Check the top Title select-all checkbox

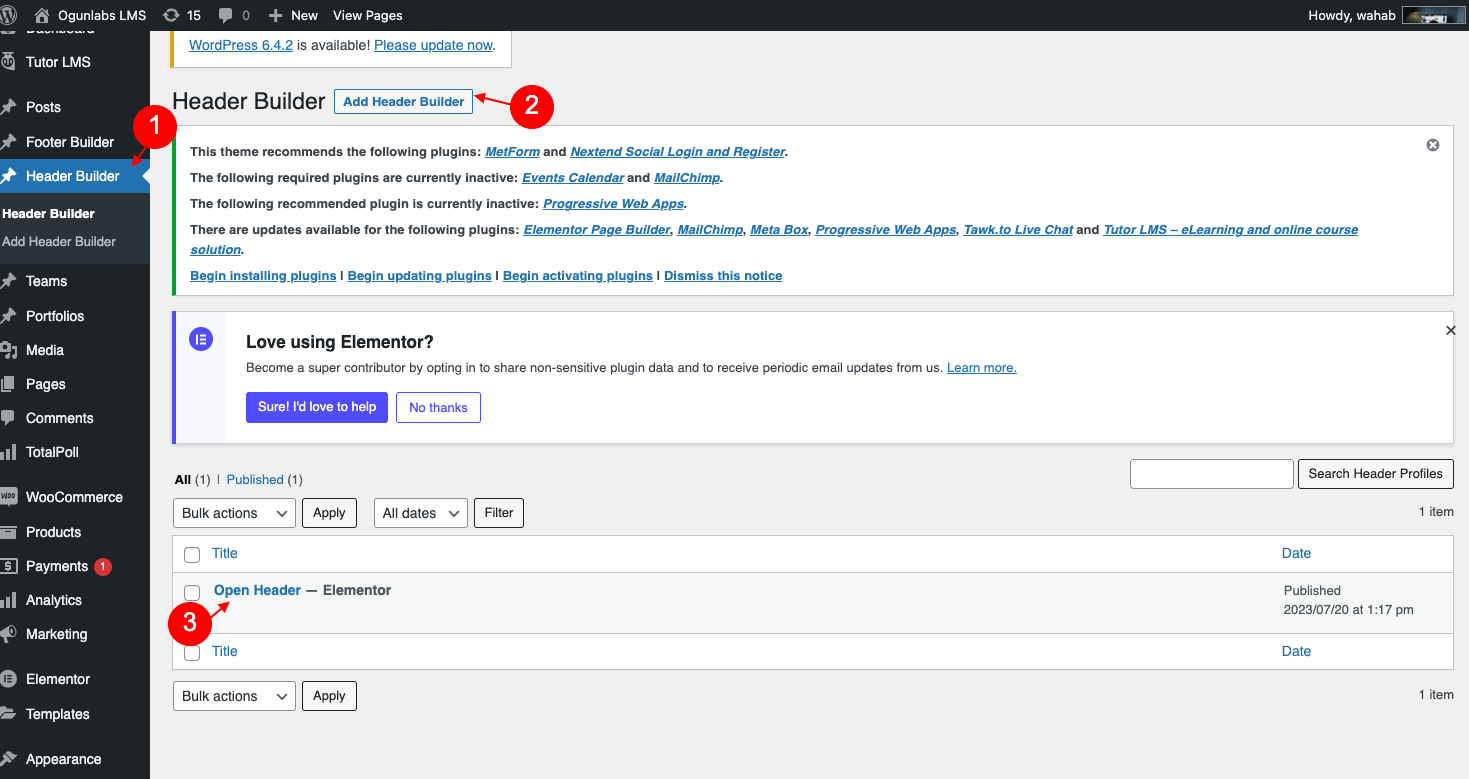(x=192, y=554)
